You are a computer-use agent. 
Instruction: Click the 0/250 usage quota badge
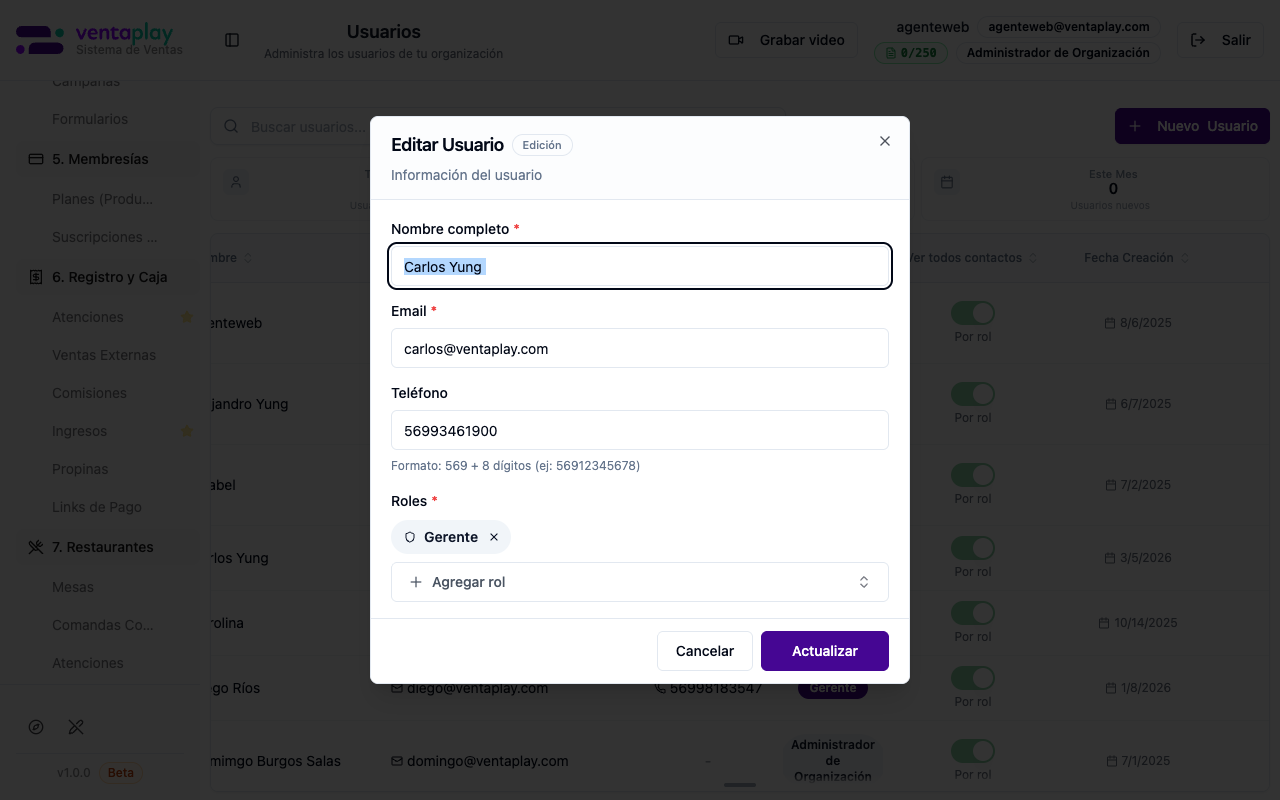tap(911, 52)
